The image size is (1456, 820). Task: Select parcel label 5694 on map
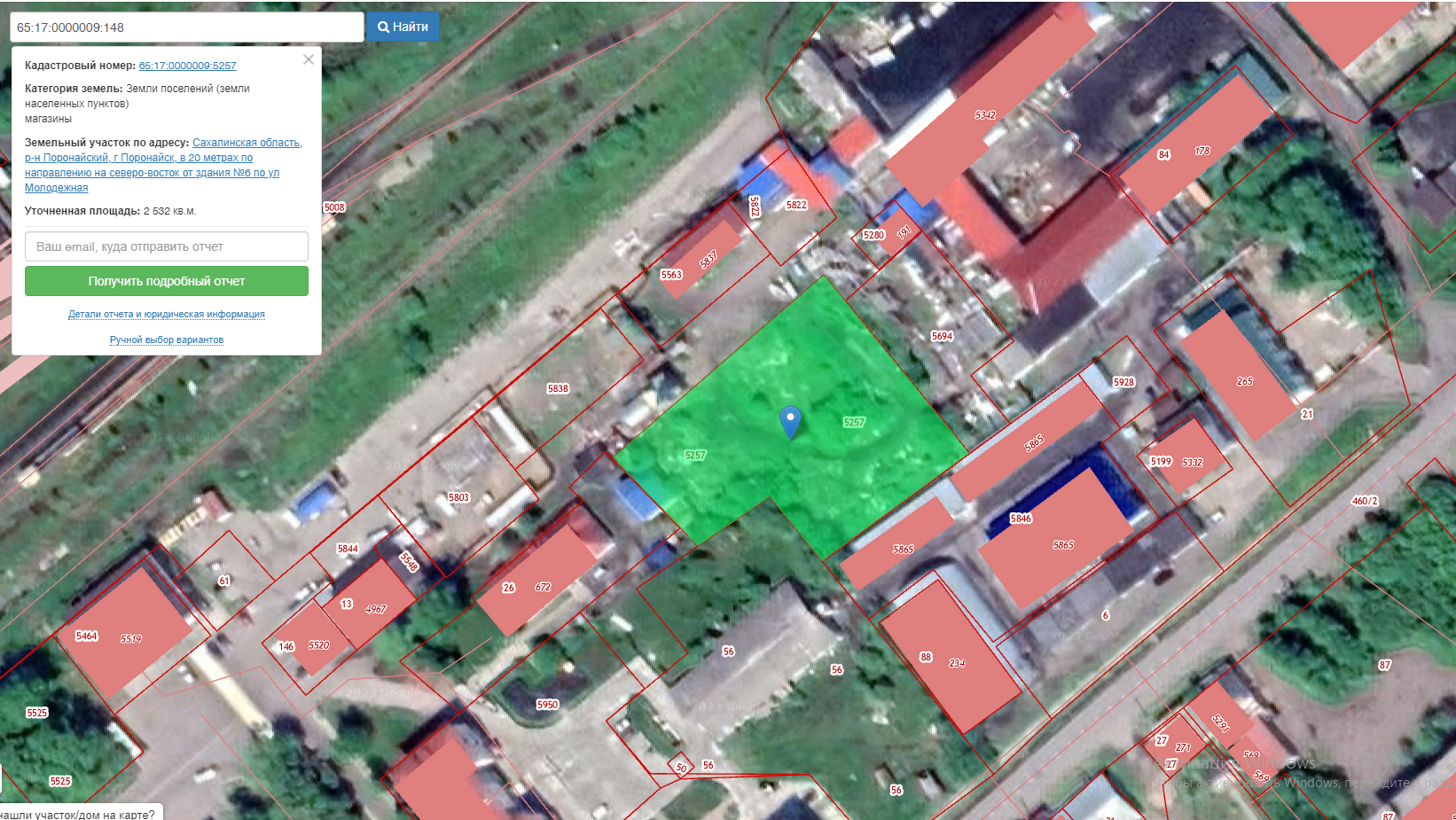pos(942,336)
